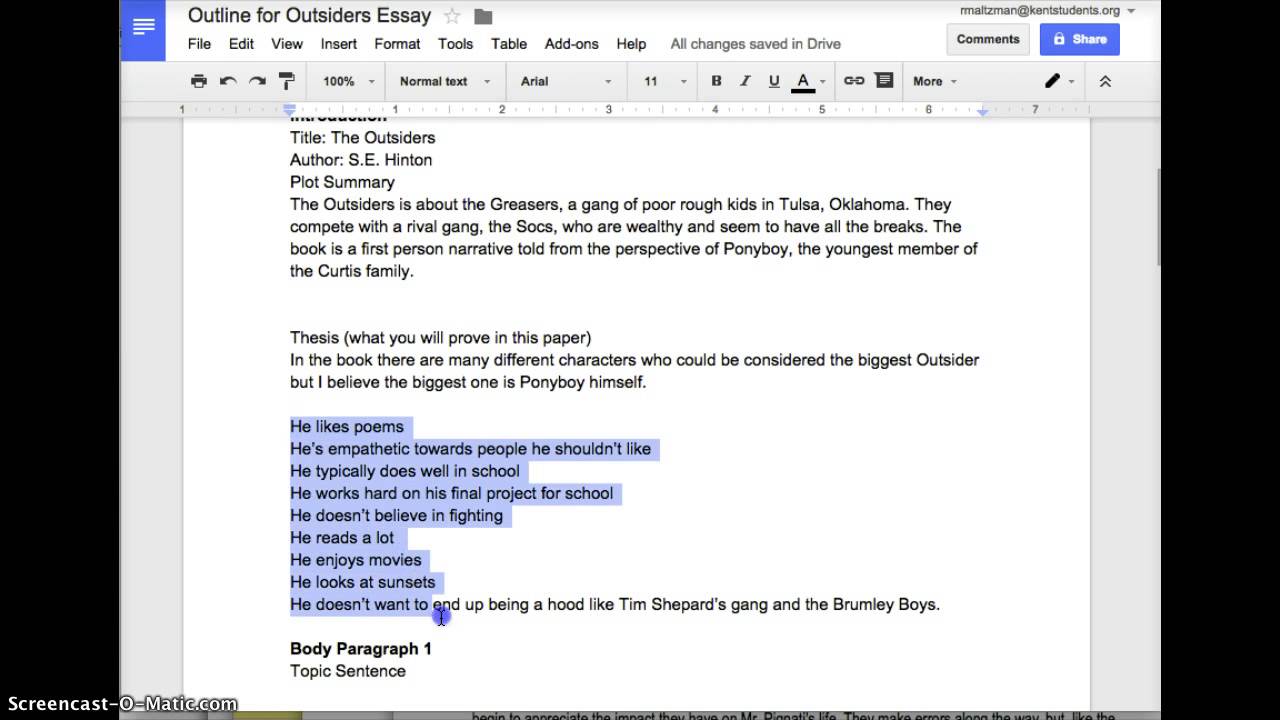Click 'He doesn't believe in fighting' line
Image resolution: width=1280 pixels, height=720 pixels.
tap(396, 516)
